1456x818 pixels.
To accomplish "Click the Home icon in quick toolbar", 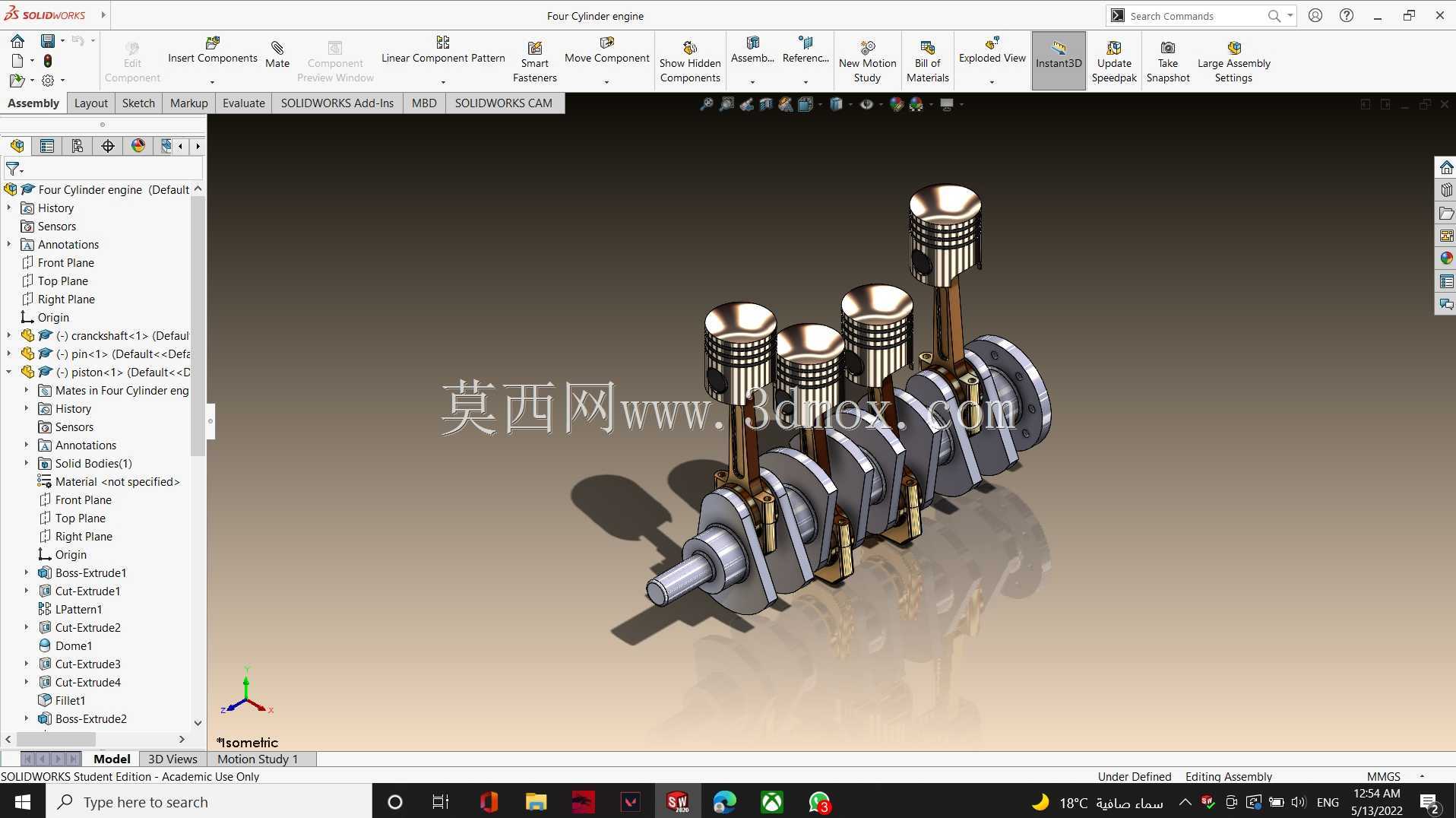I will tap(17, 41).
